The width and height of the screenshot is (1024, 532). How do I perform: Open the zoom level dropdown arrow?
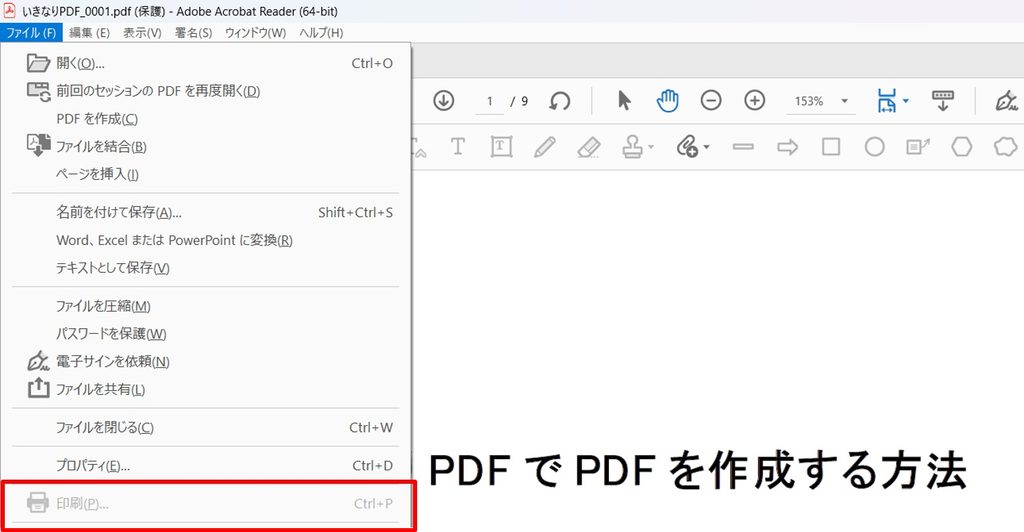point(844,101)
